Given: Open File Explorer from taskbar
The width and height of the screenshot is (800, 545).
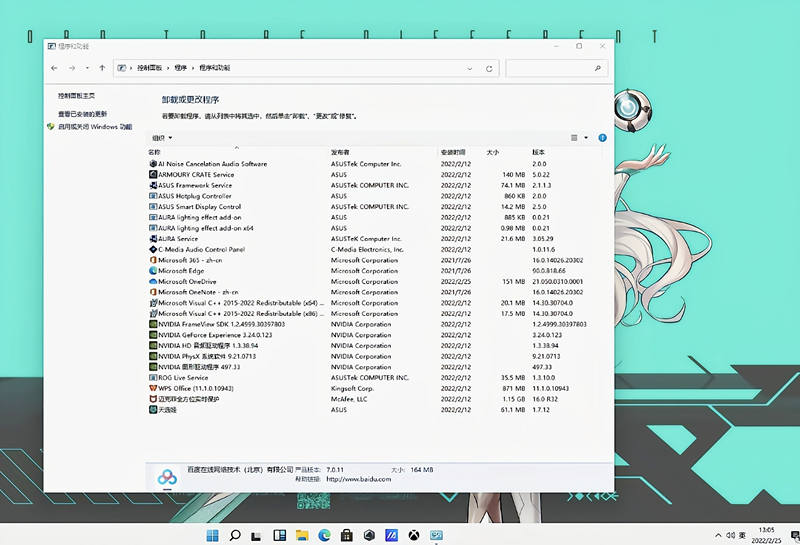Looking at the screenshot, I should pos(302,535).
